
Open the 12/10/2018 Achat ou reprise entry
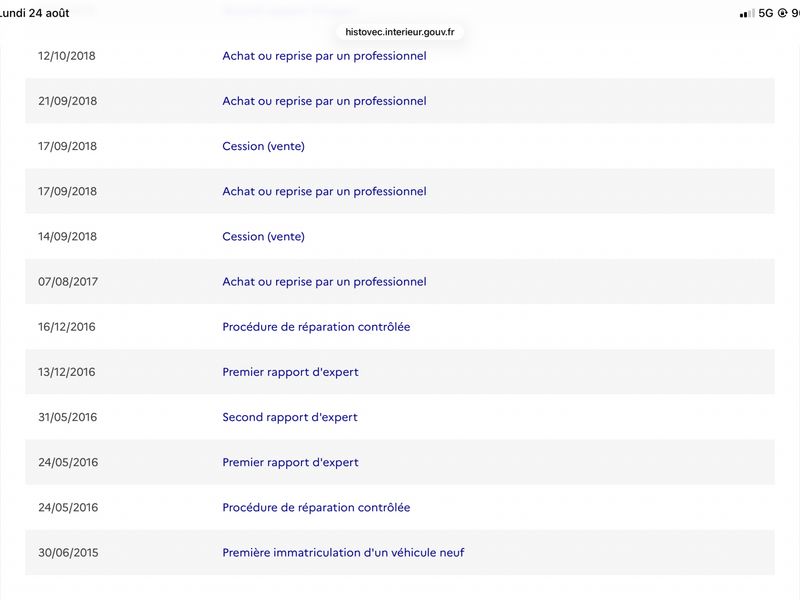pos(324,56)
